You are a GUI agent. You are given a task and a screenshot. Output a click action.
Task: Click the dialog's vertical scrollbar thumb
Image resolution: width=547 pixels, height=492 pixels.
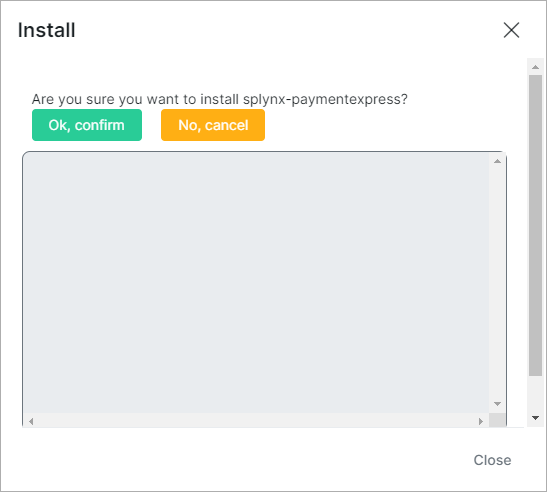tap(535, 225)
